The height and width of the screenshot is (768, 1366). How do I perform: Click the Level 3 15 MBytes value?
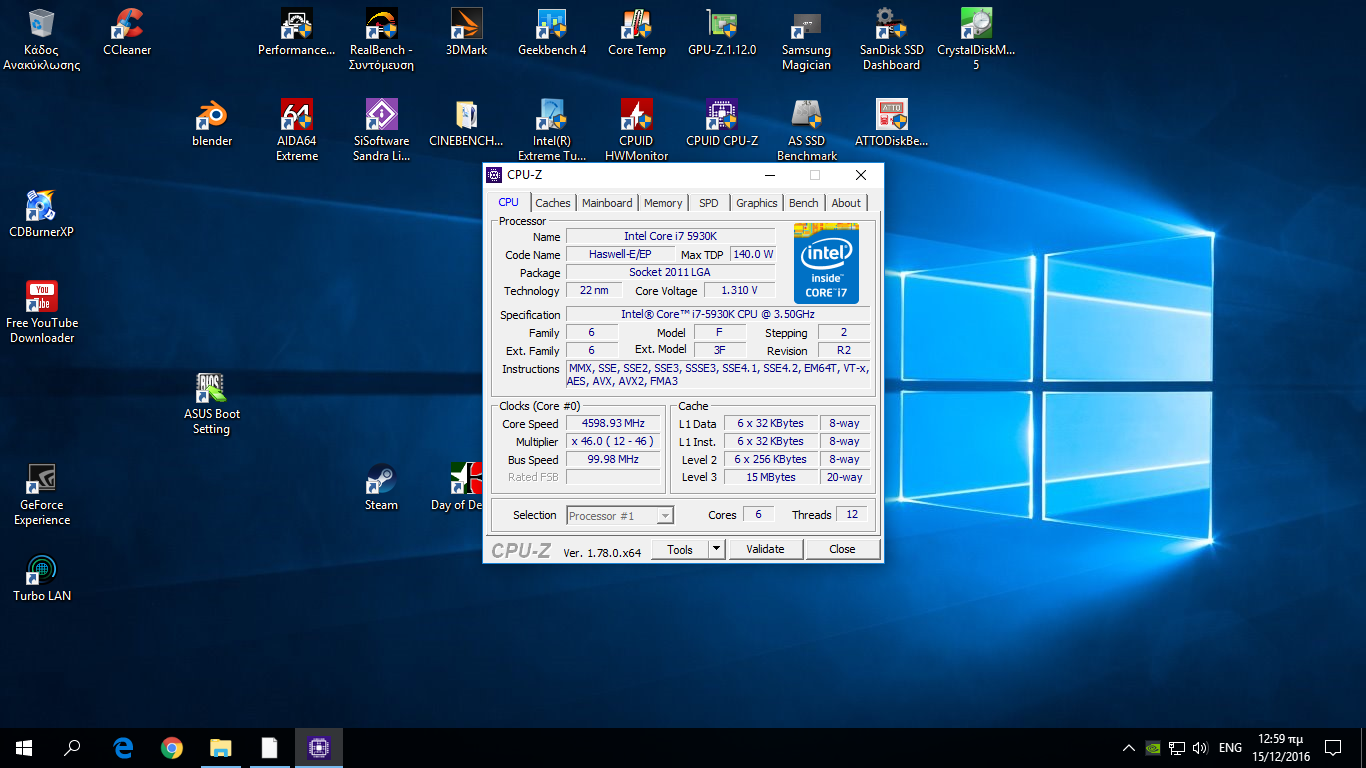click(x=771, y=477)
